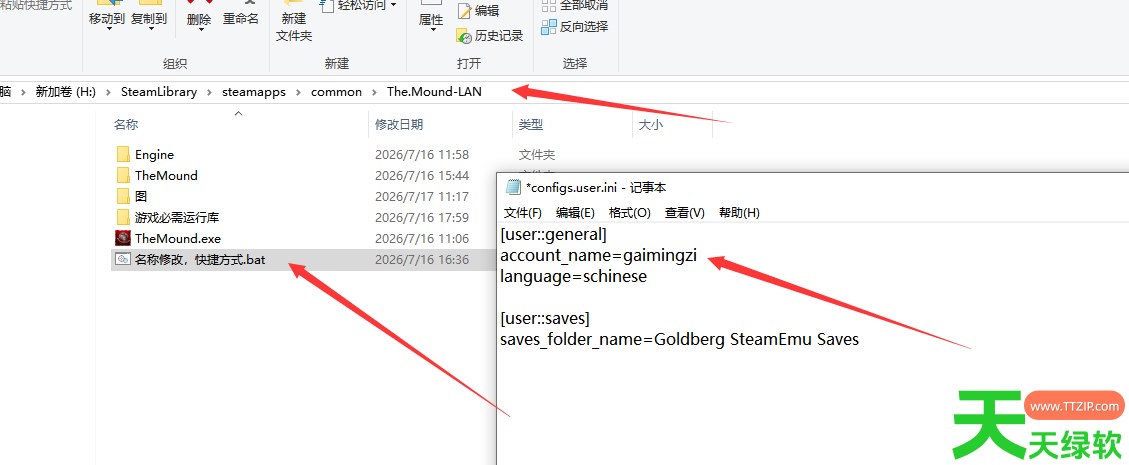Viewport: 1129px width, 465px height.
Task: Expand the 移动到 dropdown arrow
Action: pyautogui.click(x=107, y=30)
